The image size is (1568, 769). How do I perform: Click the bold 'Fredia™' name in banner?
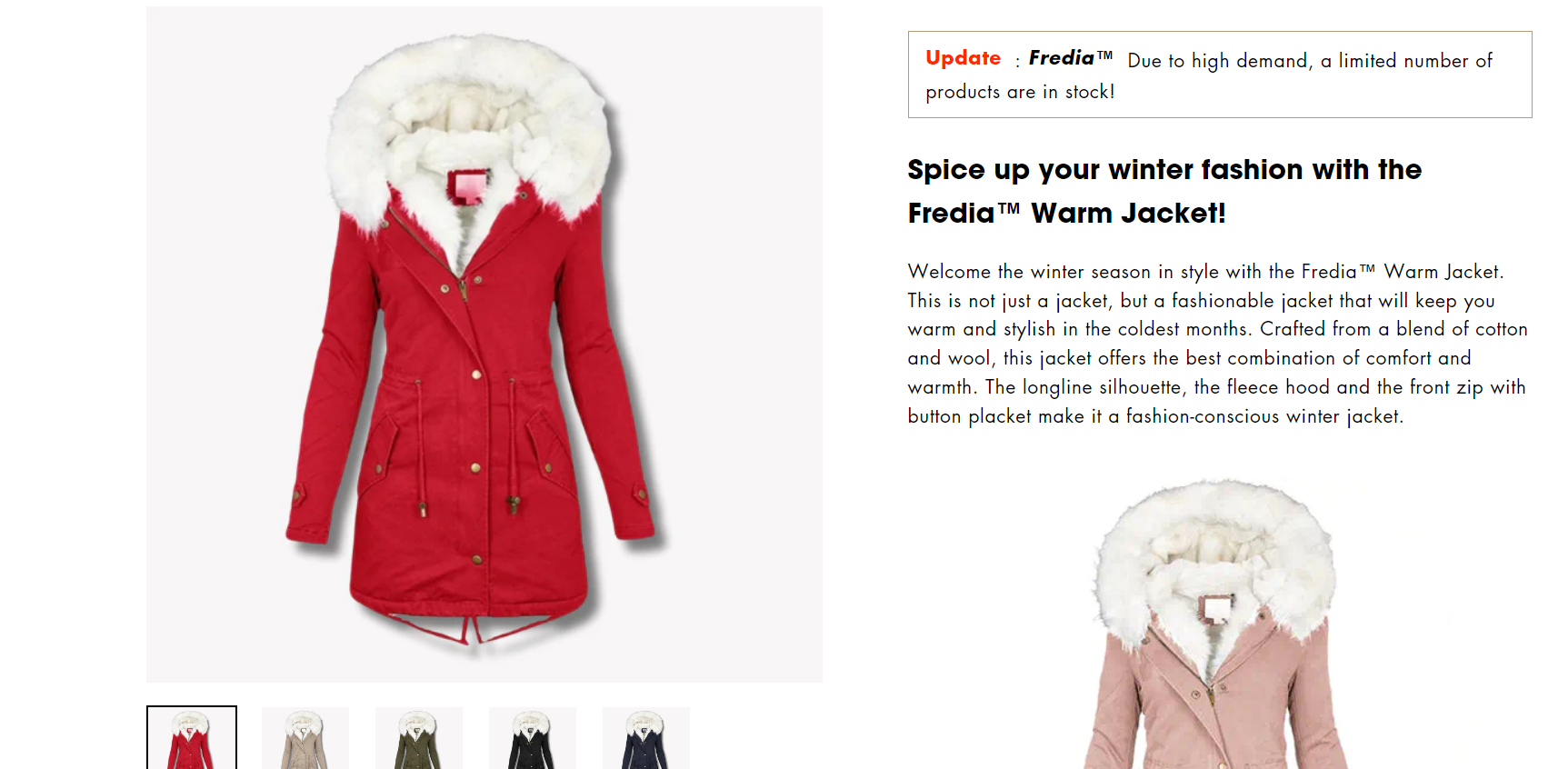[1070, 58]
